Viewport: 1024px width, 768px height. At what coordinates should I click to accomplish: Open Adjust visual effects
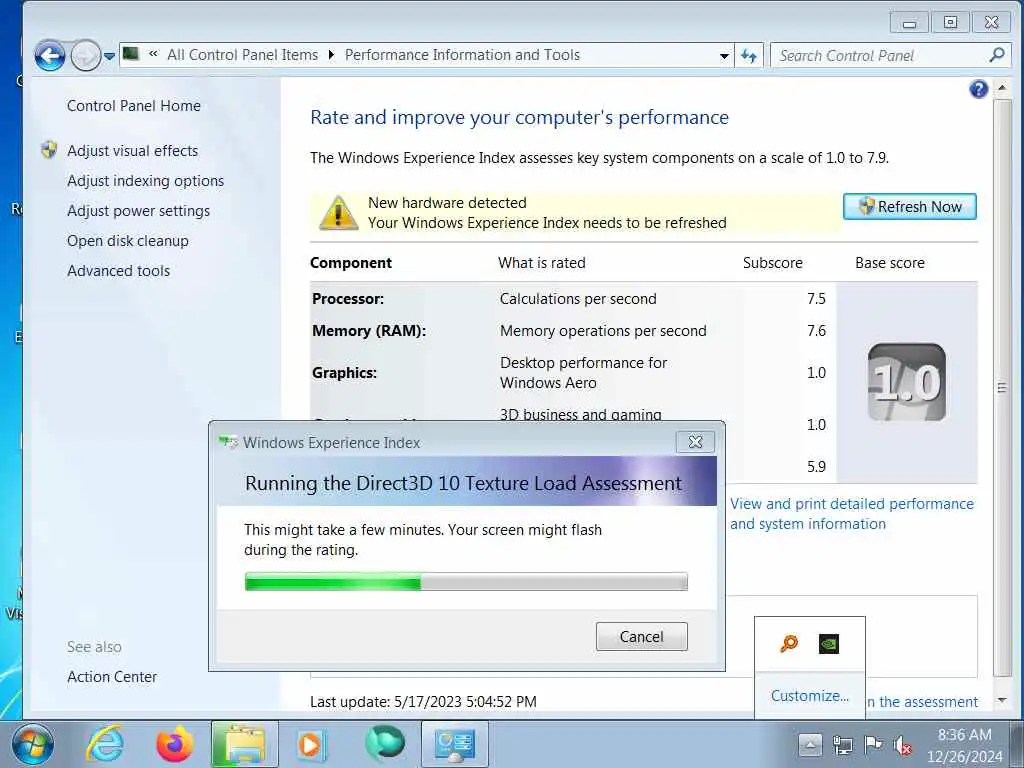(133, 151)
